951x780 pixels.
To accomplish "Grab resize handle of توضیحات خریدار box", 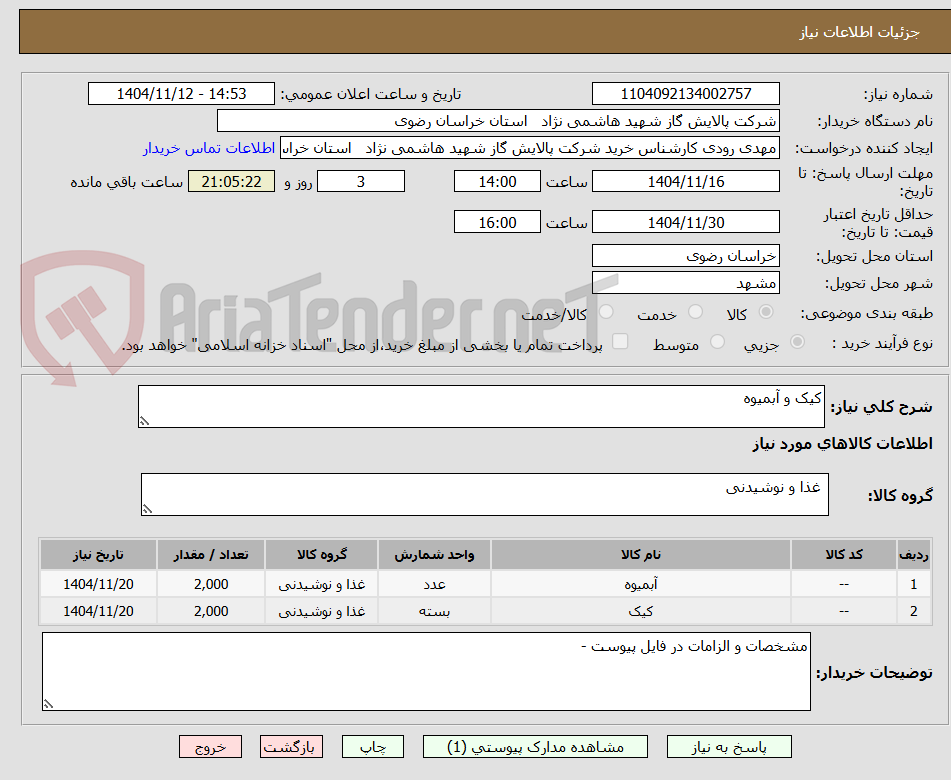I will pyautogui.click(x=48, y=704).
